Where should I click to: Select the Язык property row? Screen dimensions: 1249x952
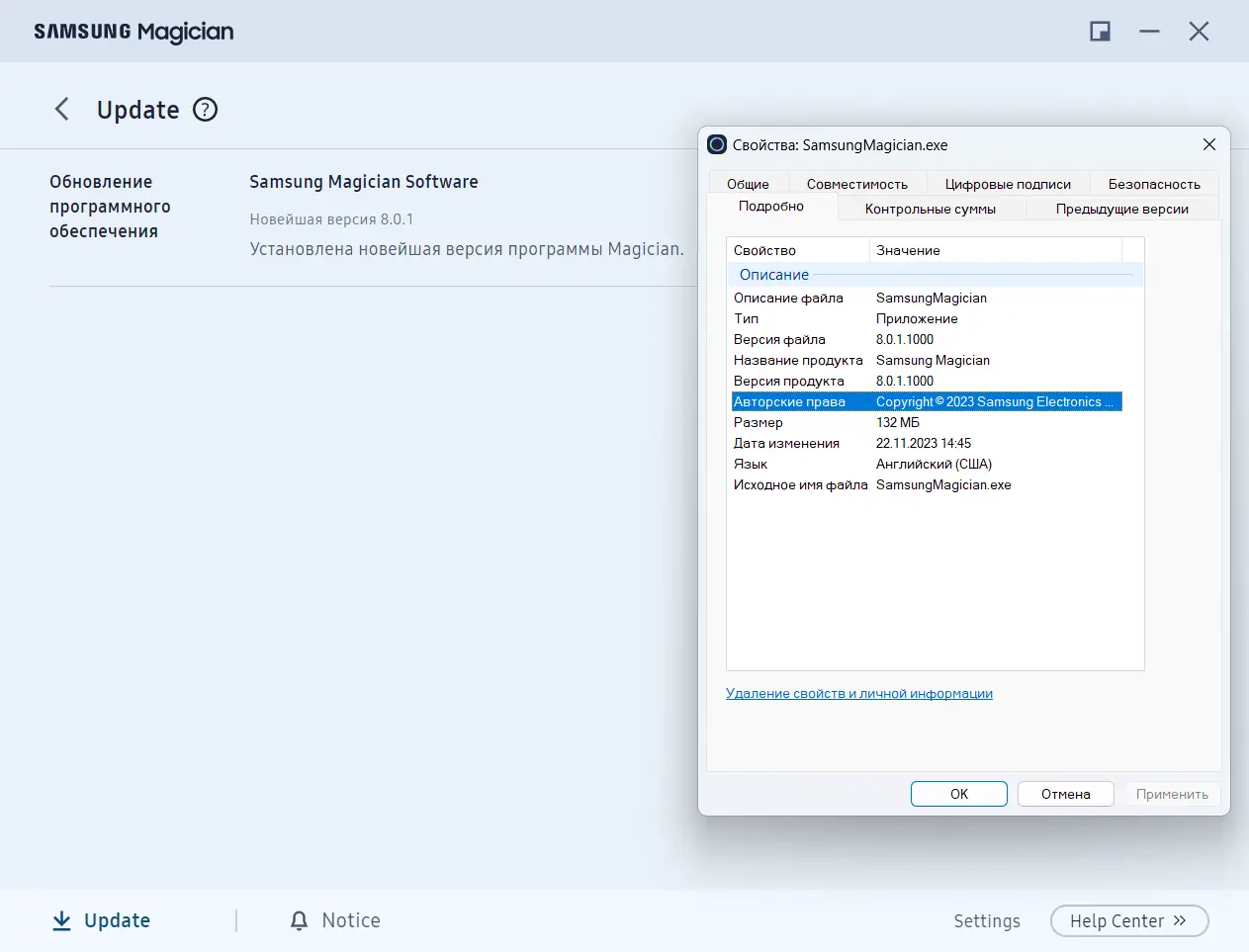tap(927, 464)
